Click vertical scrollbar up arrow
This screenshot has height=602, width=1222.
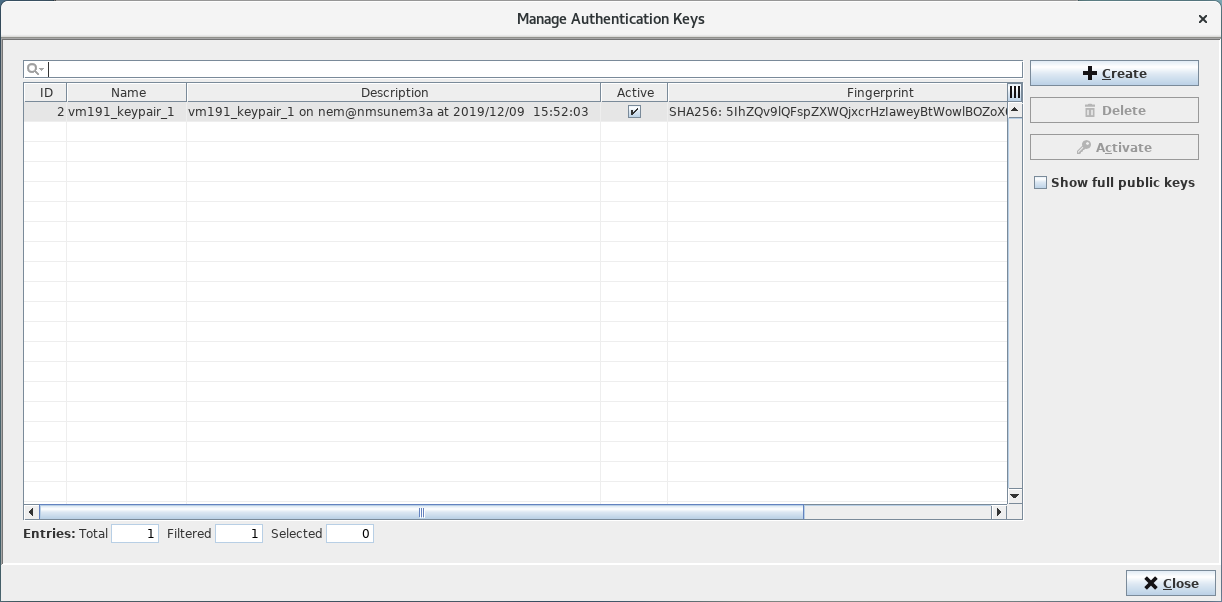point(1014,110)
